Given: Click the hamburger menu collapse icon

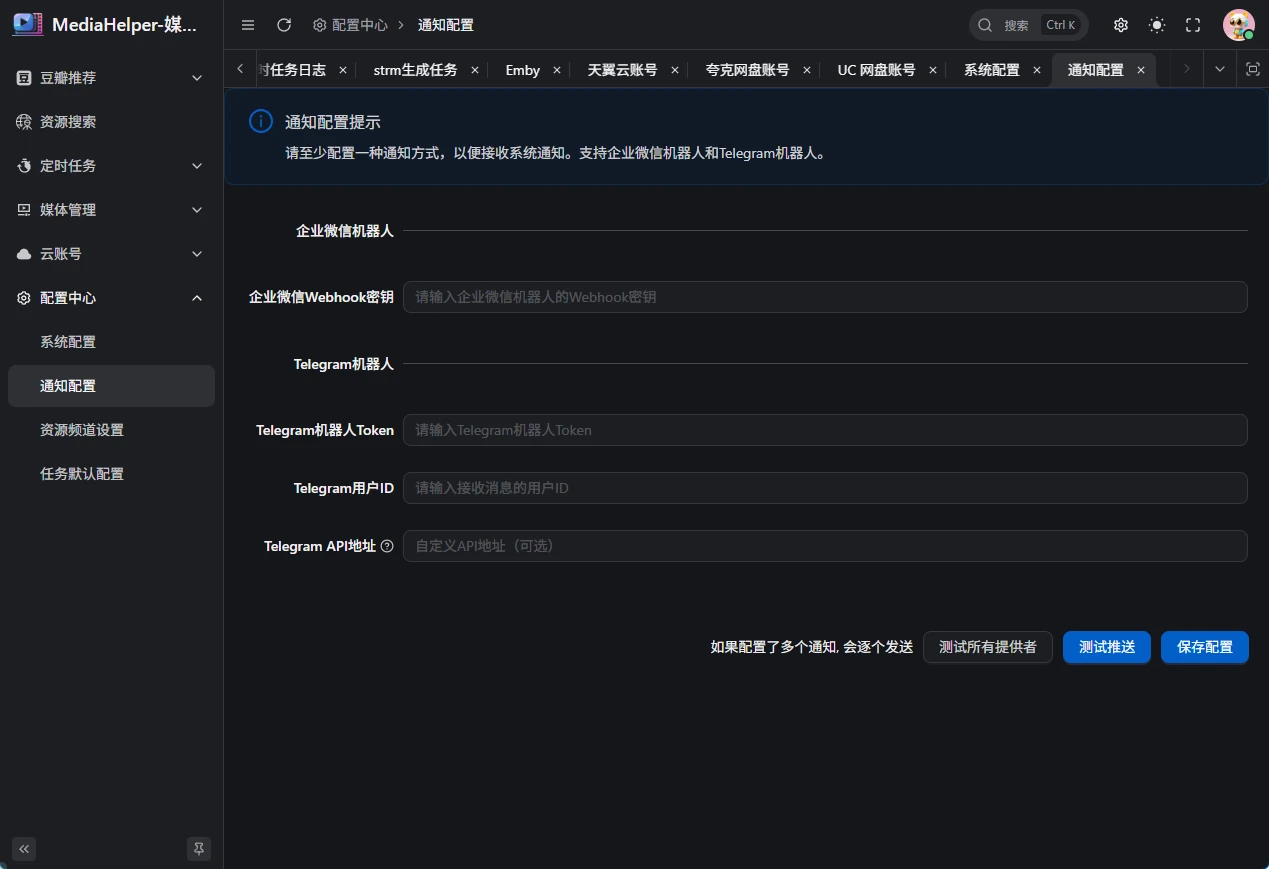Looking at the screenshot, I should (x=248, y=25).
